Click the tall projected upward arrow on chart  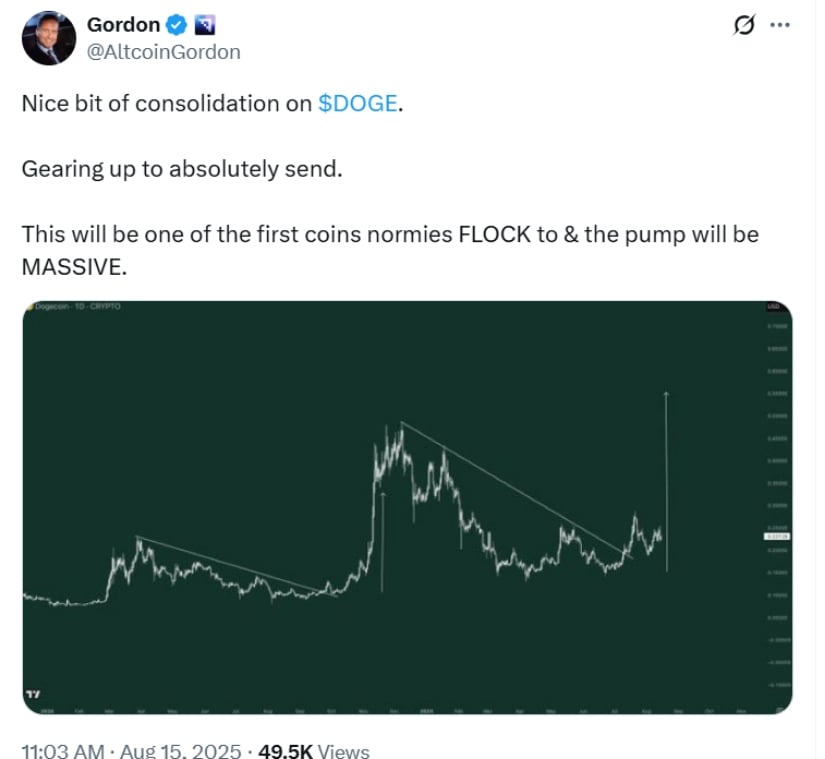point(666,481)
